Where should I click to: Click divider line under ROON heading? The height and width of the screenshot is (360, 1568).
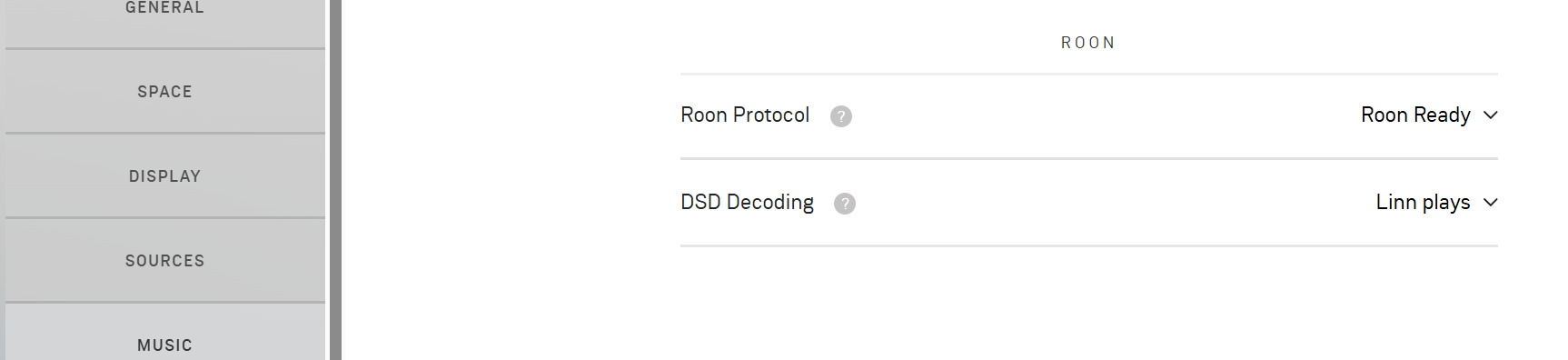click(x=1088, y=74)
